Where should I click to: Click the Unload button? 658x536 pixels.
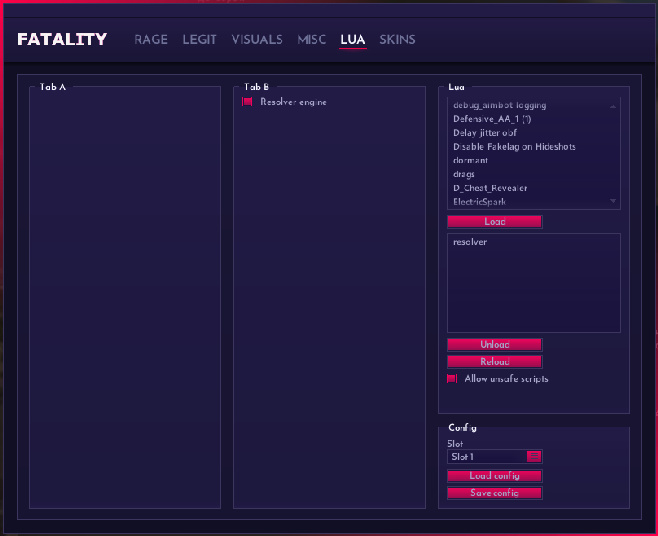tap(495, 345)
